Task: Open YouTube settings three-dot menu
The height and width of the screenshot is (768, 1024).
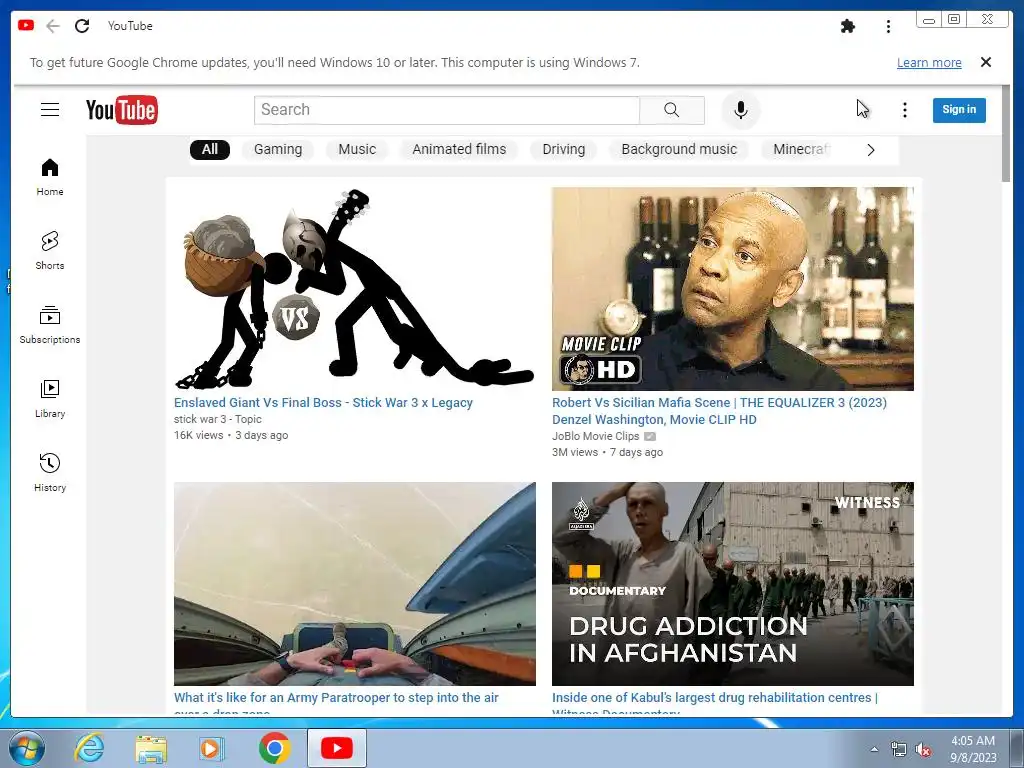Action: point(904,110)
